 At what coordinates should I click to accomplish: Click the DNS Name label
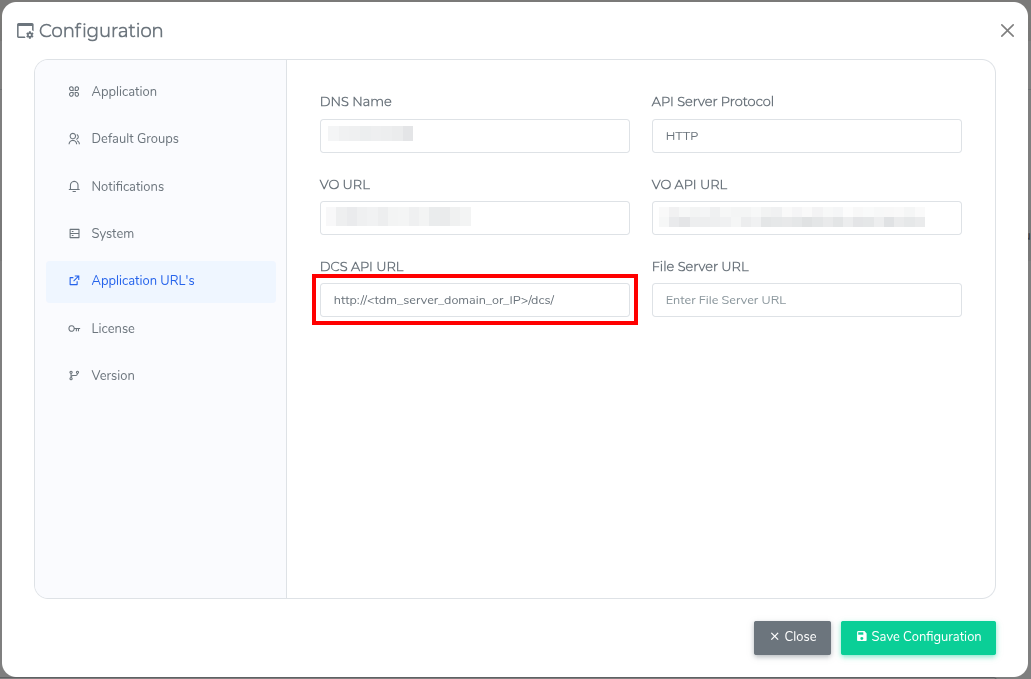tap(356, 102)
